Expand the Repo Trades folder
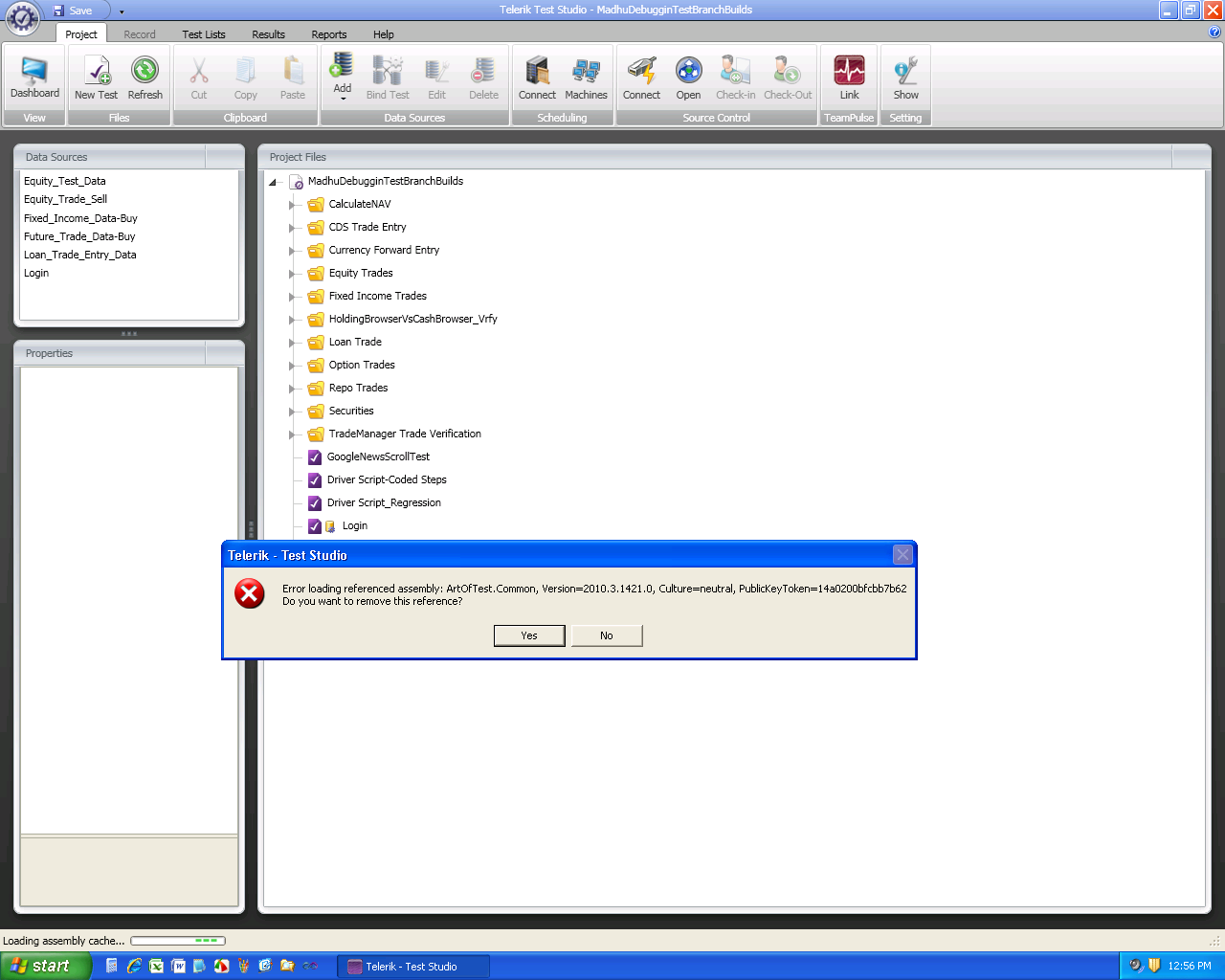1225x980 pixels. (x=292, y=389)
